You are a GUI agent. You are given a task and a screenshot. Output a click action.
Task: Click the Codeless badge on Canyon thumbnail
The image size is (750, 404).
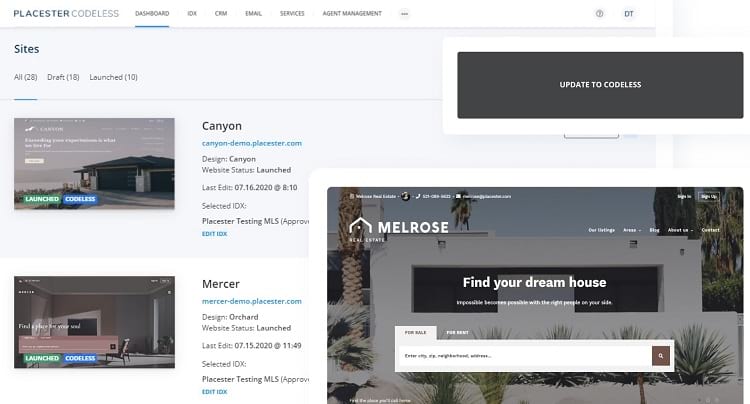(80, 199)
